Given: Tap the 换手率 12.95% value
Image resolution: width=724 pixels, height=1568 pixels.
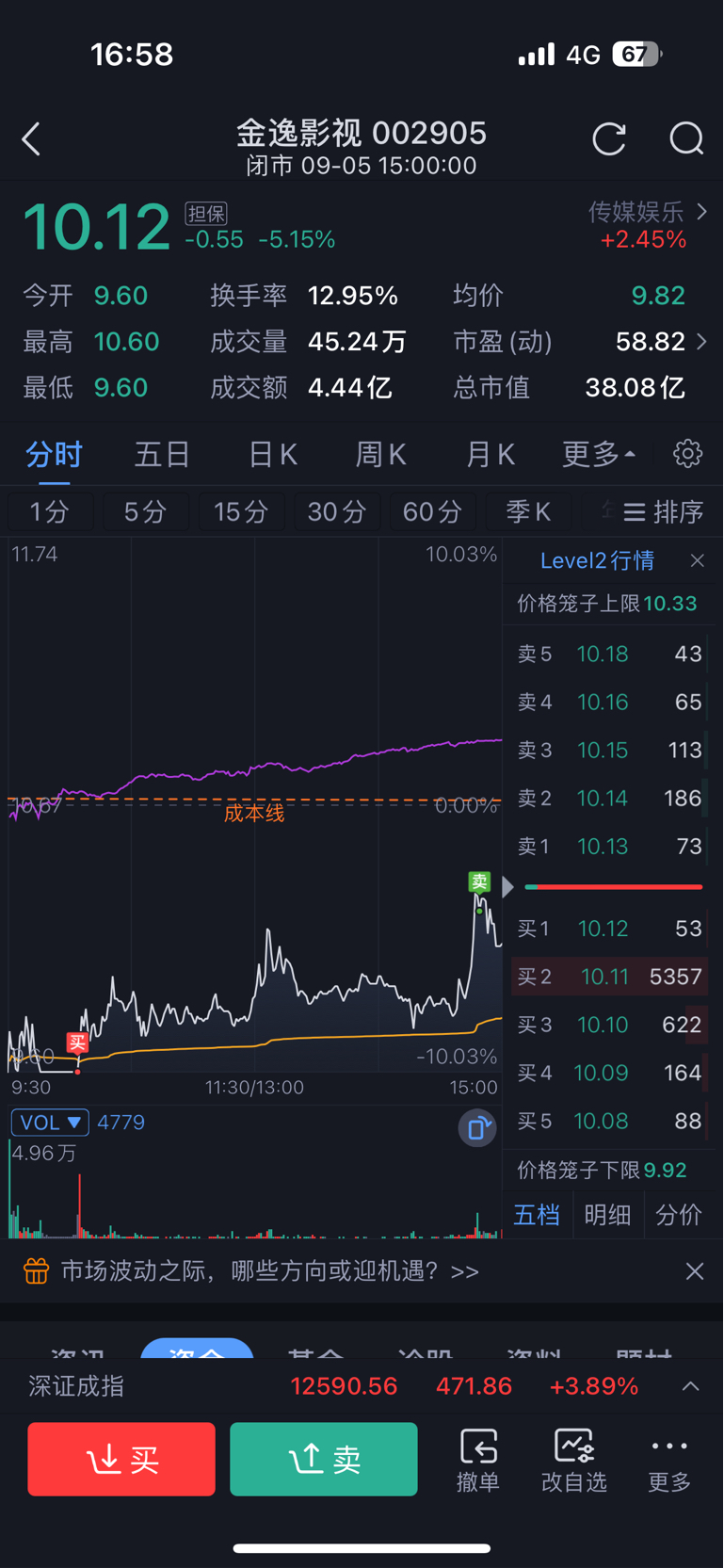Looking at the screenshot, I should (x=353, y=296).
